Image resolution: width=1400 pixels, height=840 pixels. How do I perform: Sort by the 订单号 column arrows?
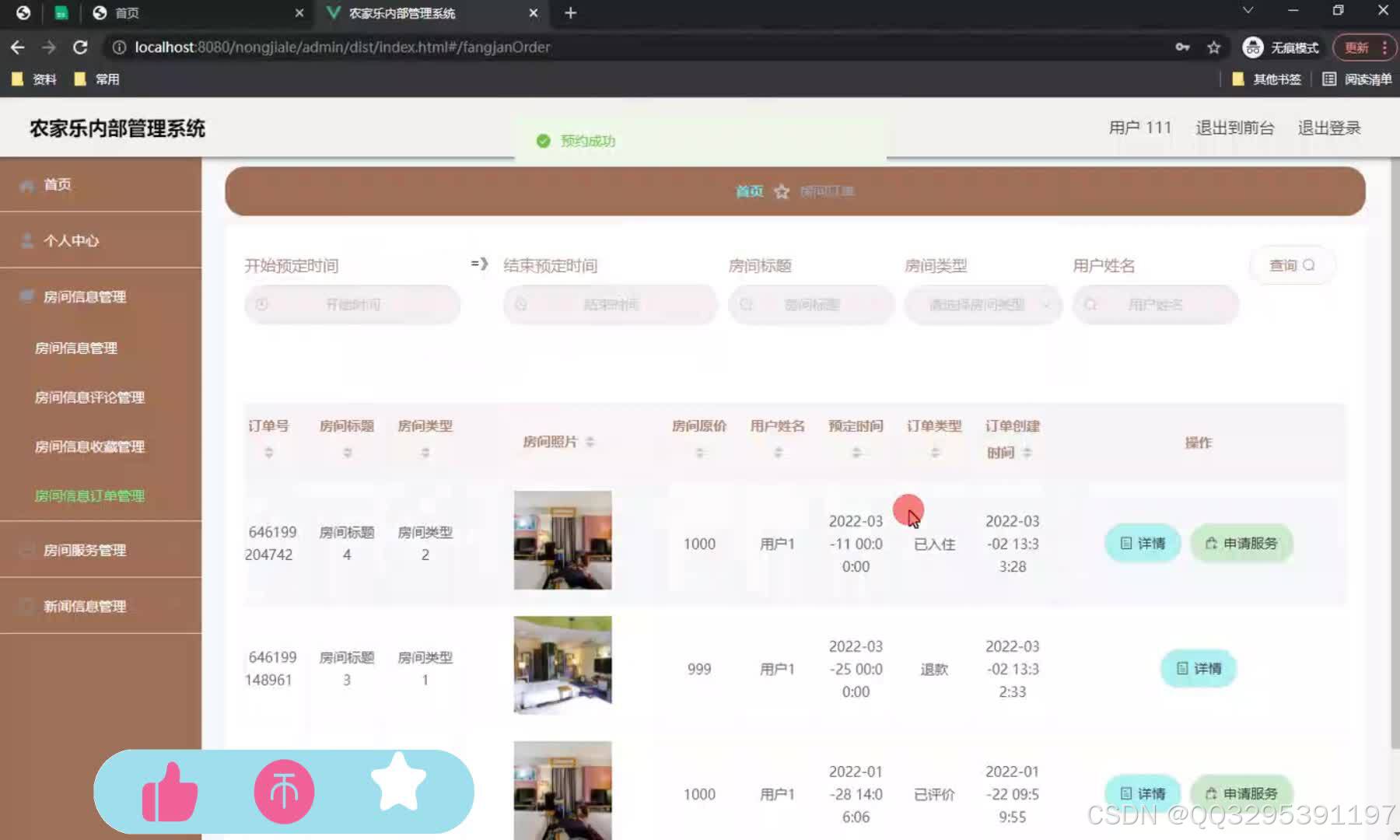click(x=269, y=452)
